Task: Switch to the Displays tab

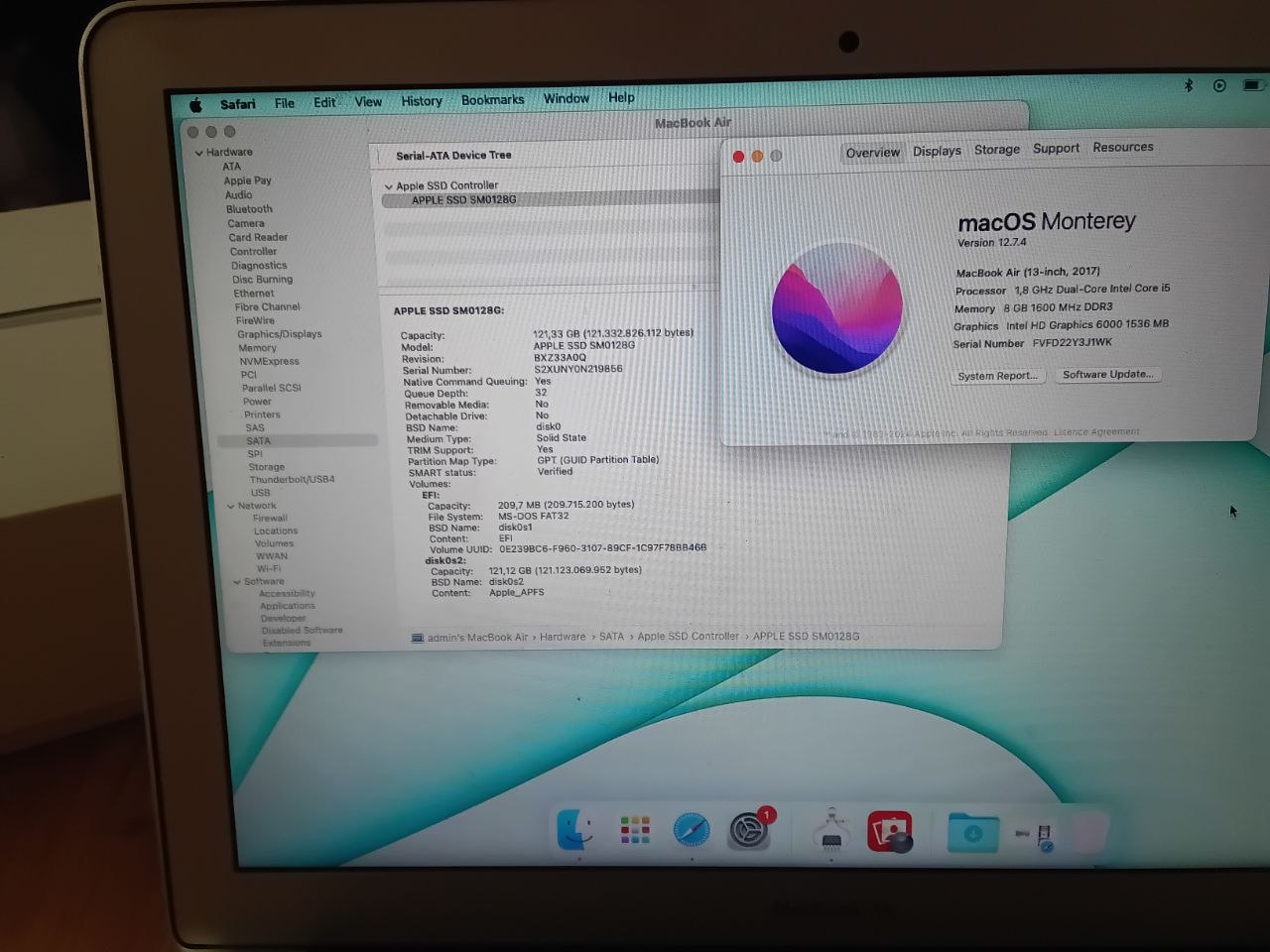Action: point(937,151)
